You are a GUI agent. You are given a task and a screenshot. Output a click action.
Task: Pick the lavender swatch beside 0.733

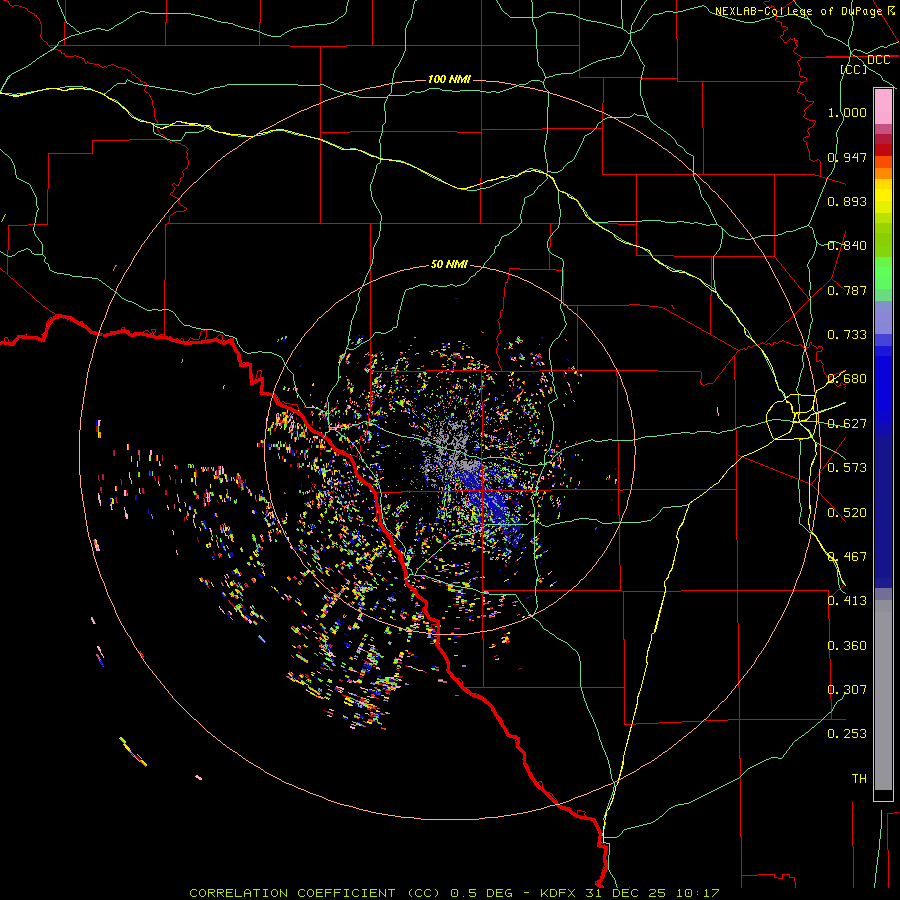tap(883, 317)
